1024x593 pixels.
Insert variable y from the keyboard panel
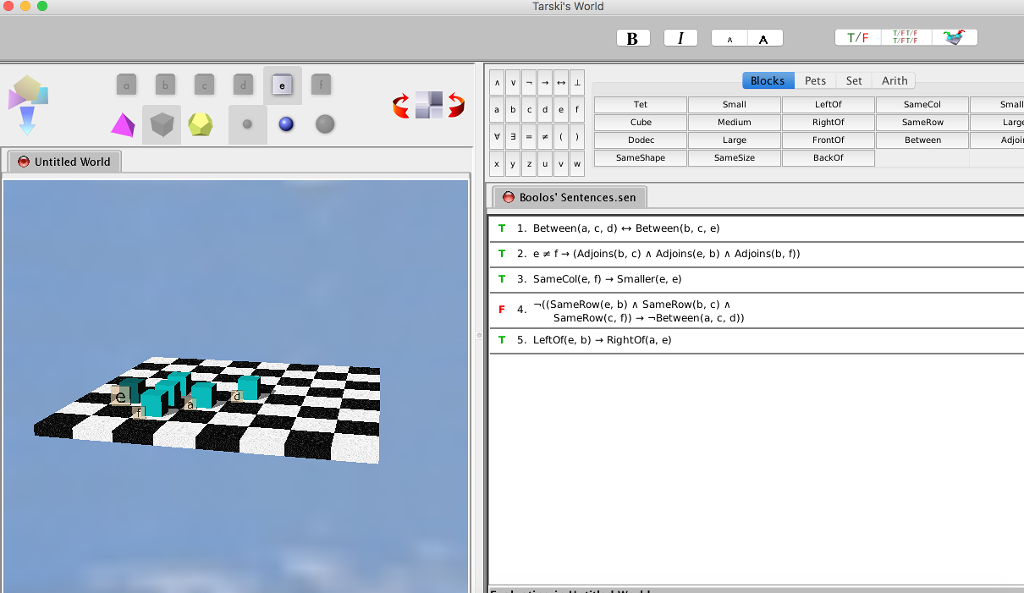pyautogui.click(x=513, y=164)
